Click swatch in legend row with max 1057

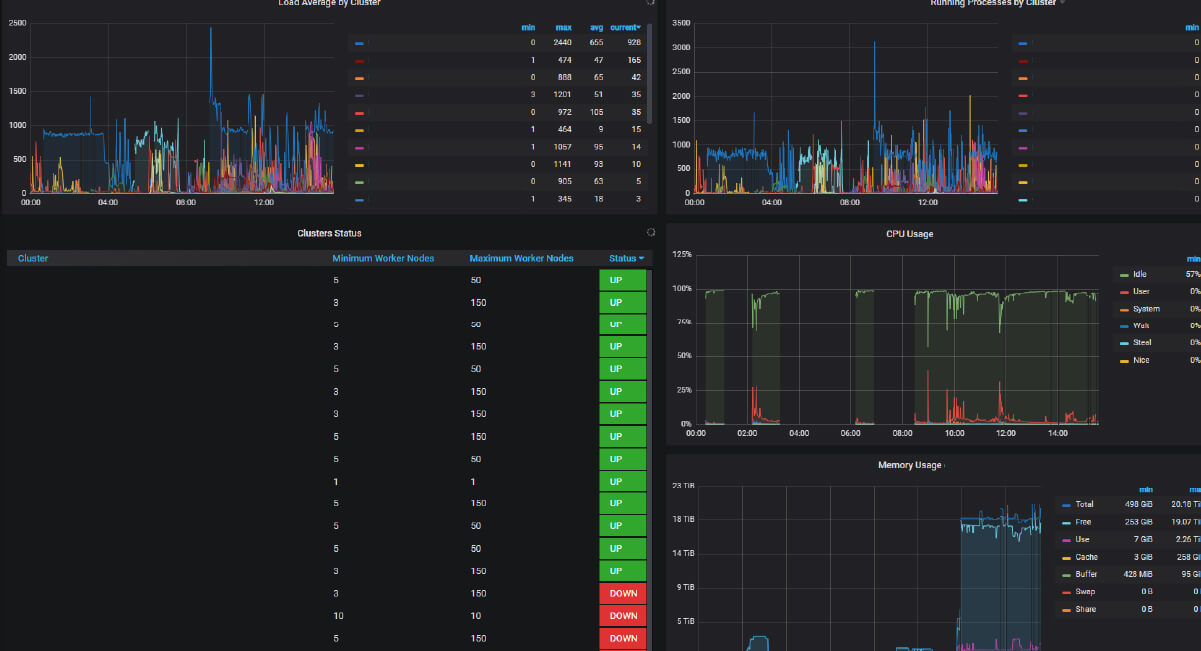coord(359,147)
